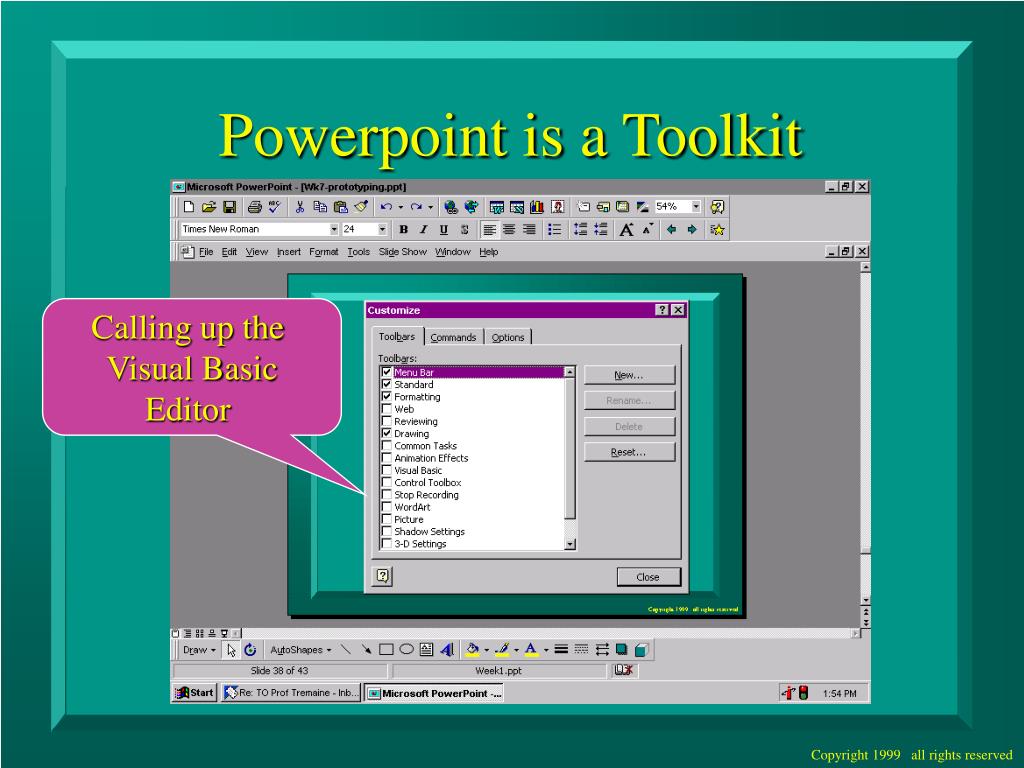Select the Oval drawing tool
Viewport: 1024px width, 768px height.
406,650
